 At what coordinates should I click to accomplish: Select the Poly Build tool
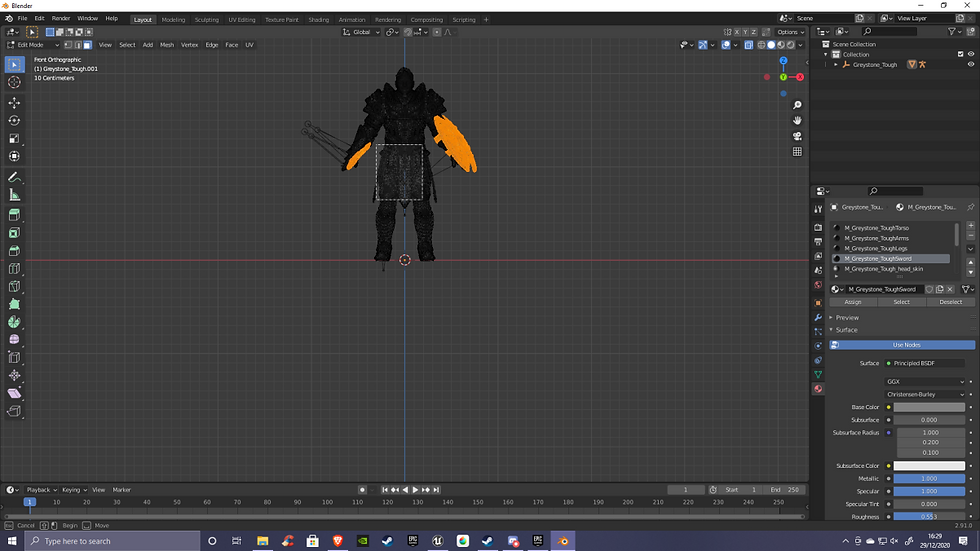click(14, 304)
